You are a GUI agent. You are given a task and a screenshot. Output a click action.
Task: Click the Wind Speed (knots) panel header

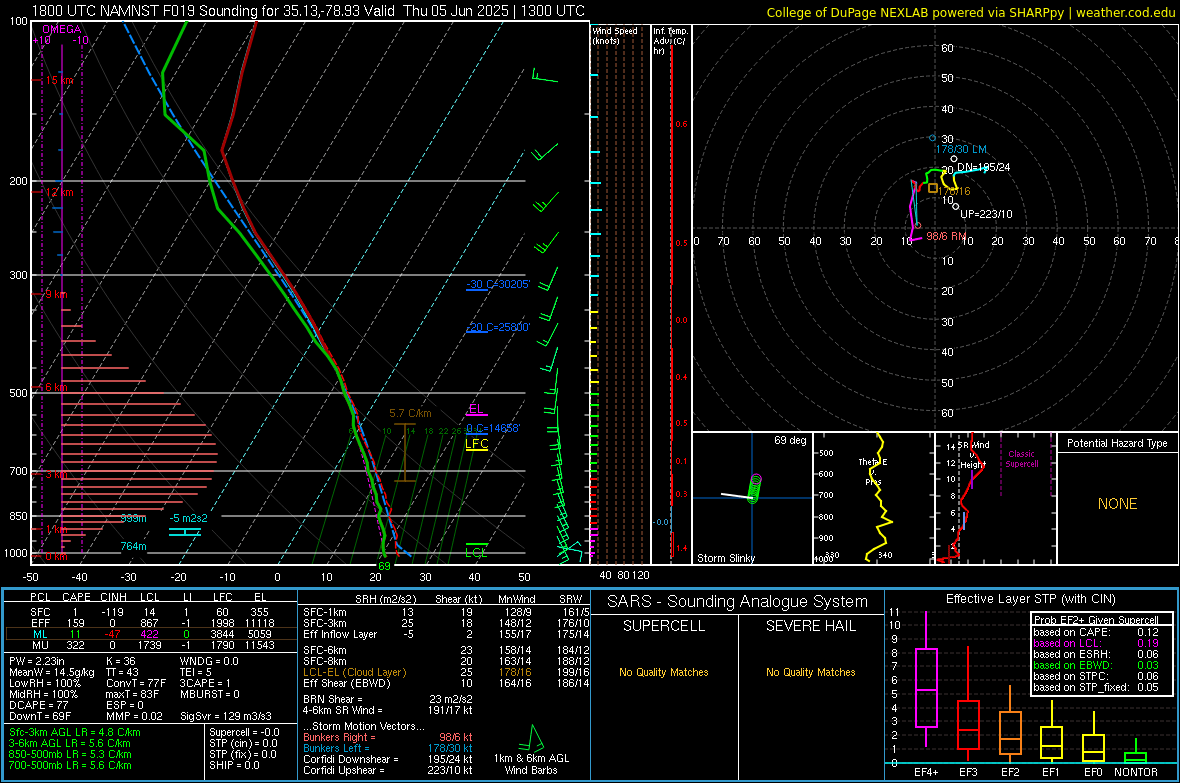(x=615, y=35)
